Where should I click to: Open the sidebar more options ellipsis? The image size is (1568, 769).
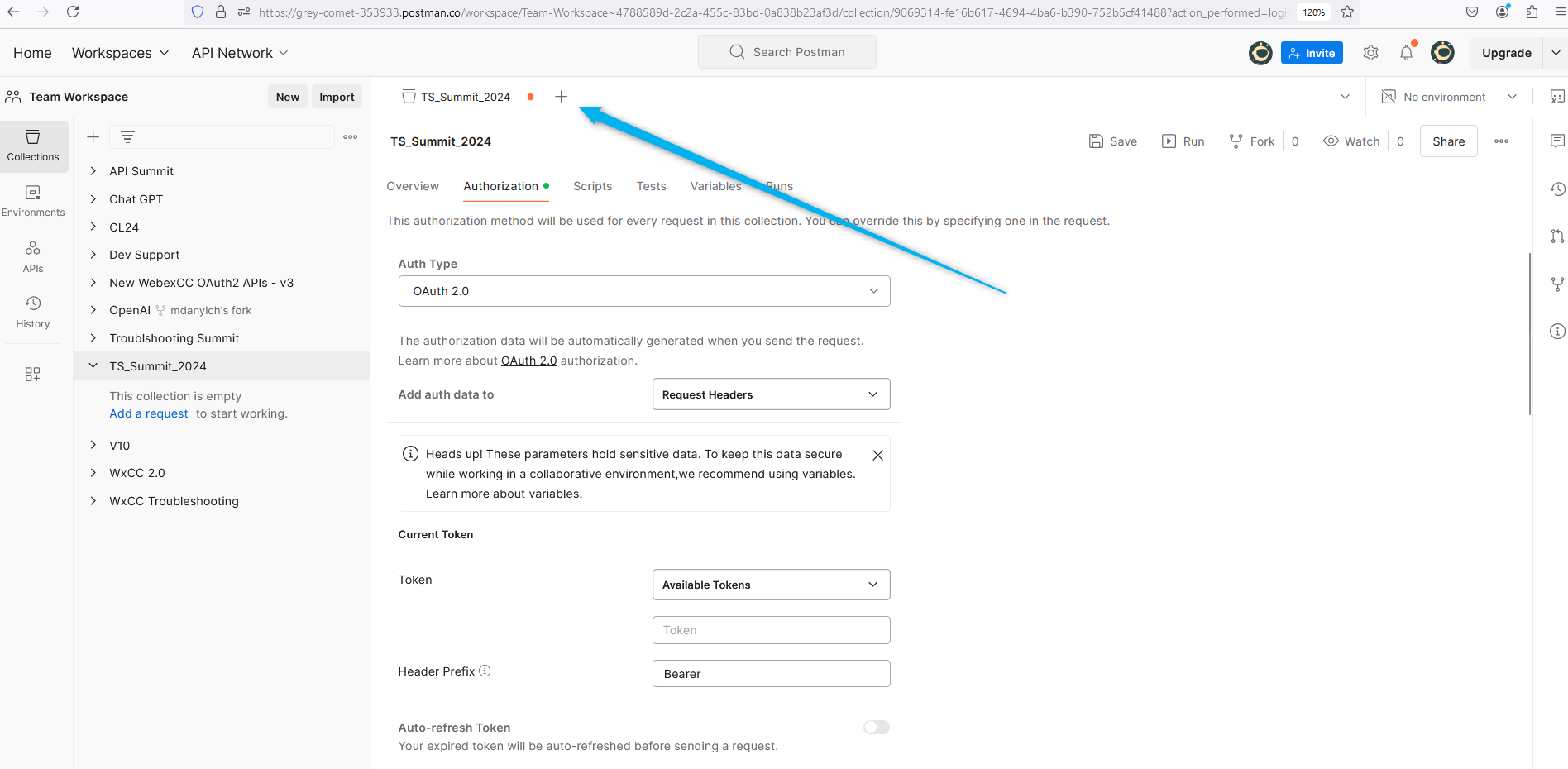tap(351, 137)
